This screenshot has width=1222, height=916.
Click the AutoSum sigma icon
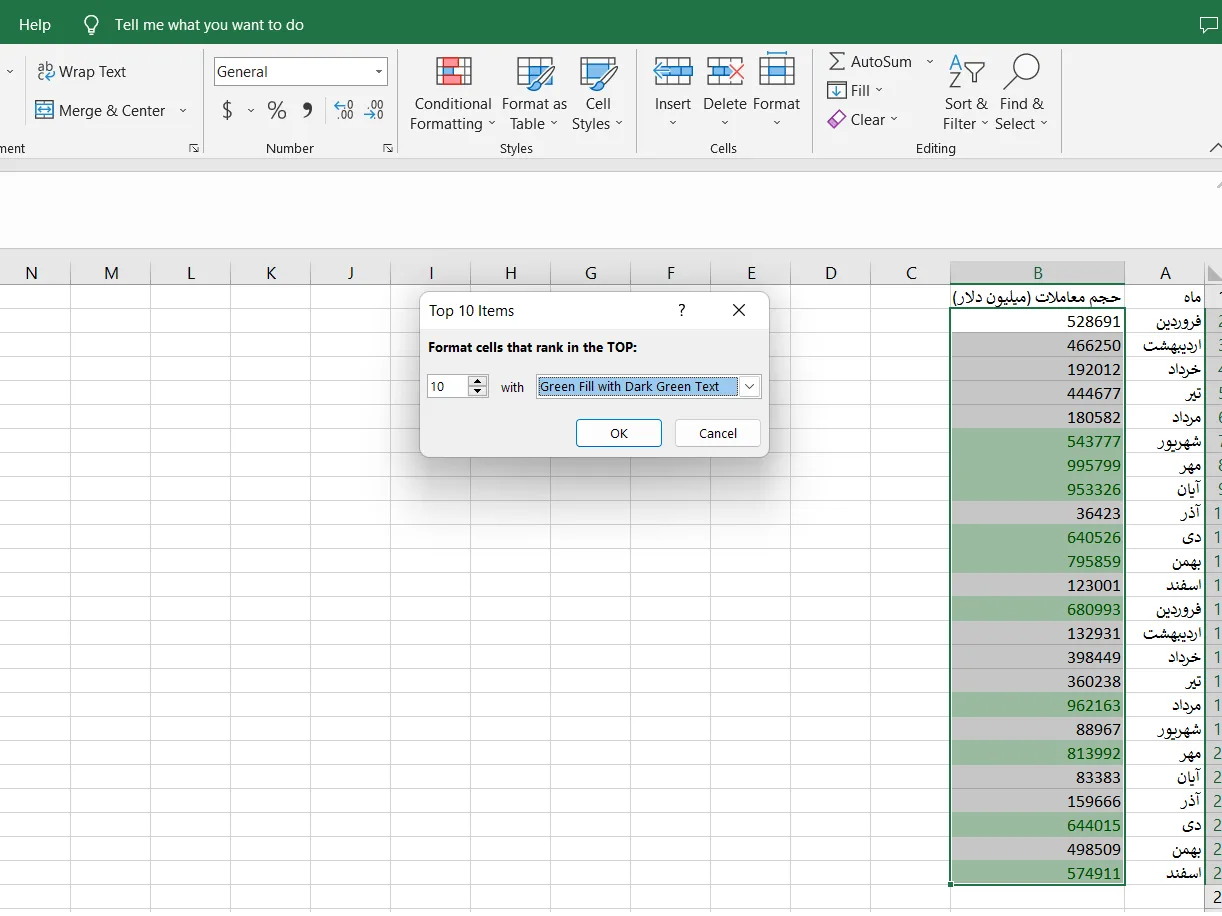click(x=837, y=62)
